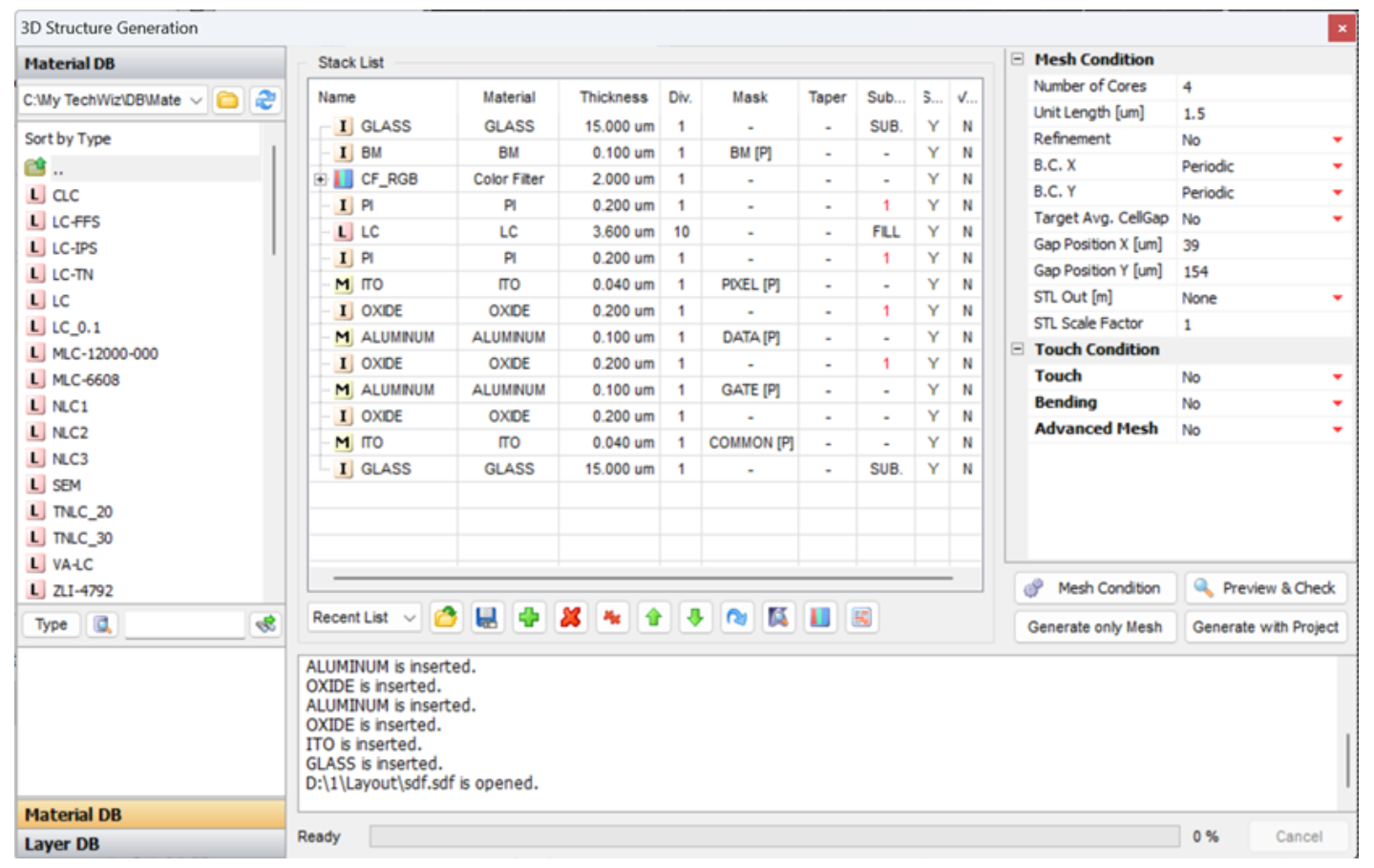
Task: Open the color filter RGB stripes icon
Action: pyautogui.click(x=820, y=618)
